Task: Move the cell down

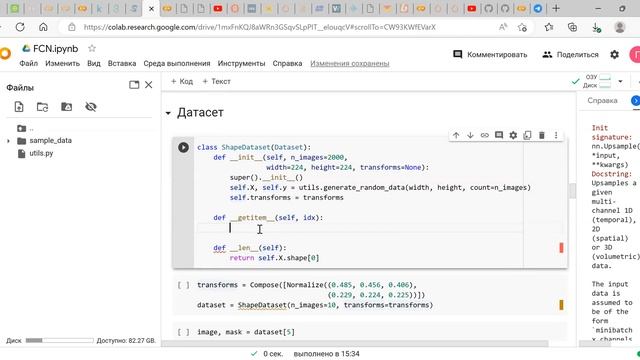Action: click(470, 135)
